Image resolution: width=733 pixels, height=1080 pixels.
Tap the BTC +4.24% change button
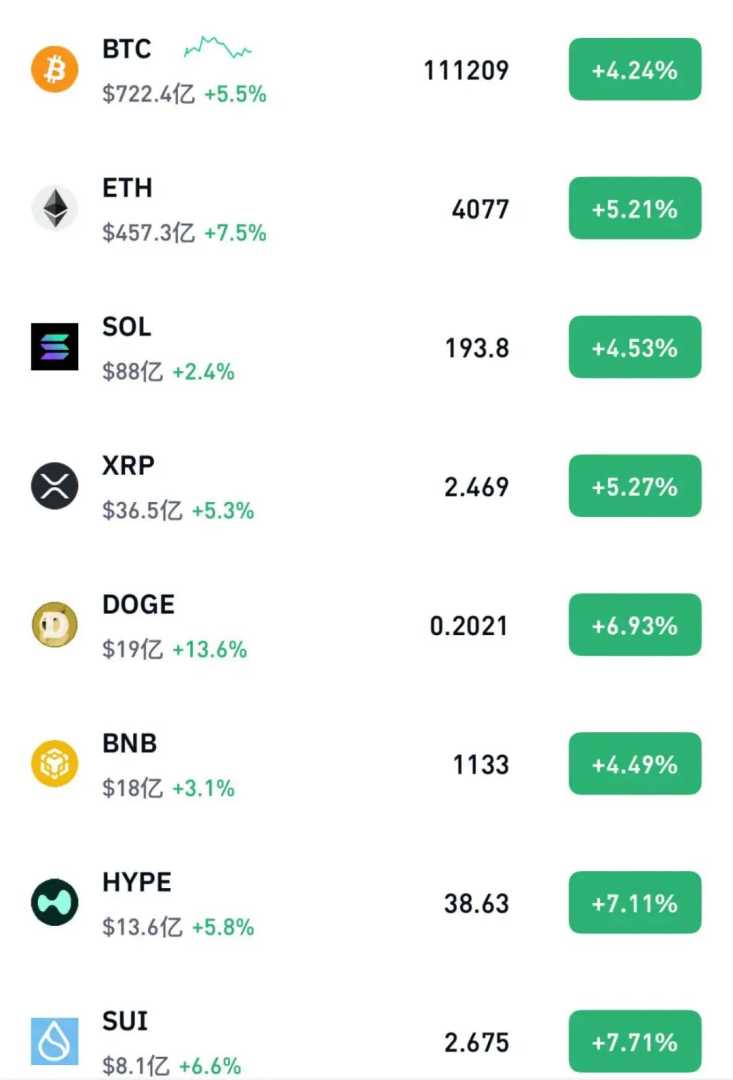(635, 70)
